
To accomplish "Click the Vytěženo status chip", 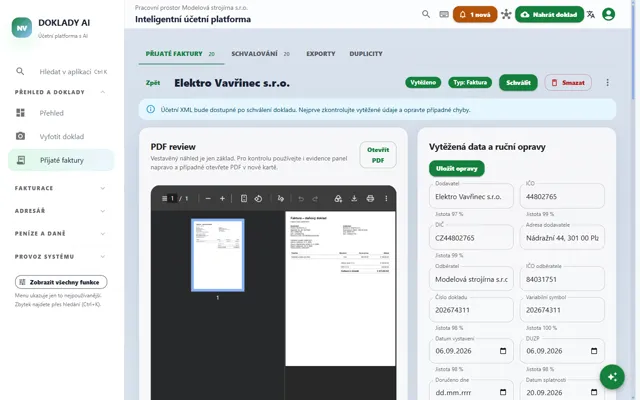I will (423, 82).
